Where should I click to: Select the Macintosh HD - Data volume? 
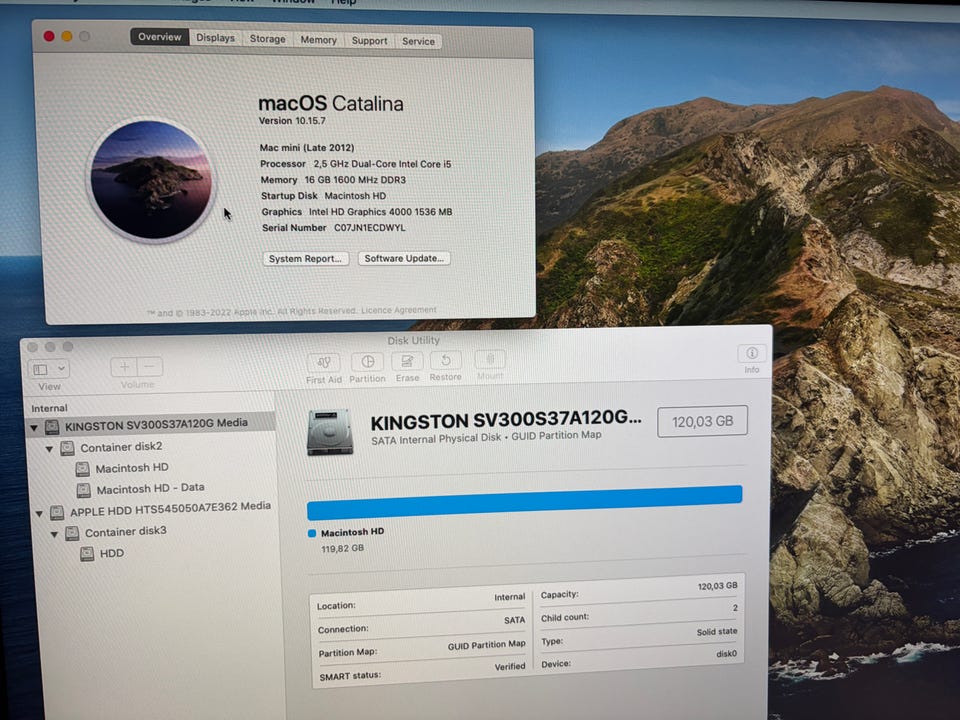coord(151,488)
